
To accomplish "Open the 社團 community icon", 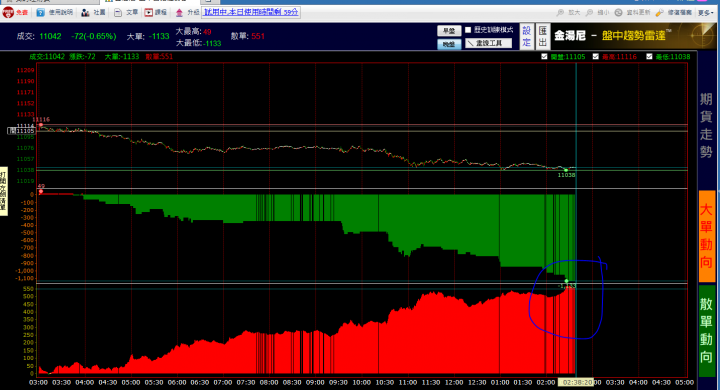I will pos(85,12).
